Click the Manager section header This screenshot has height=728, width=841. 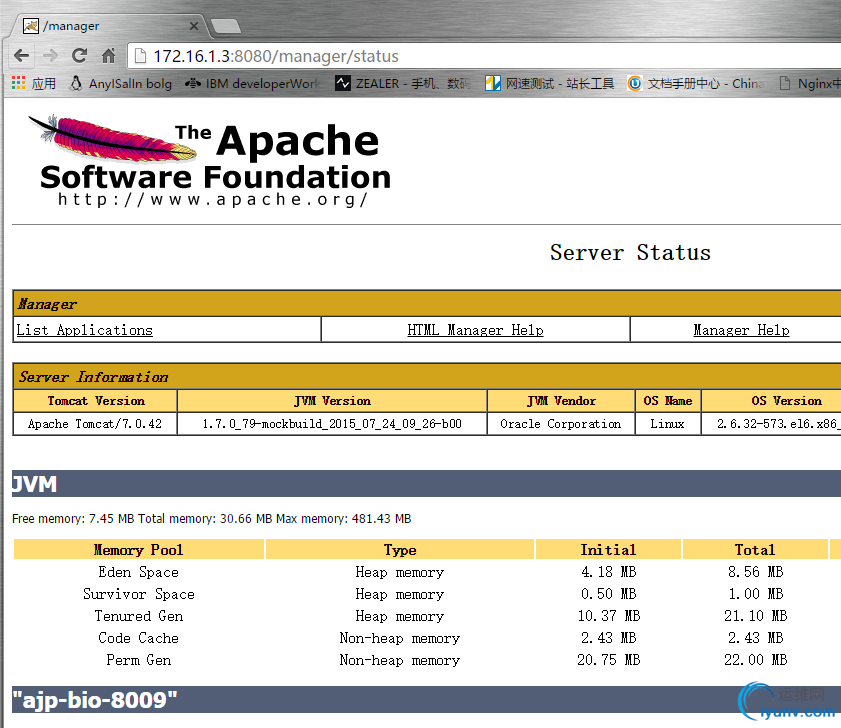coord(427,304)
